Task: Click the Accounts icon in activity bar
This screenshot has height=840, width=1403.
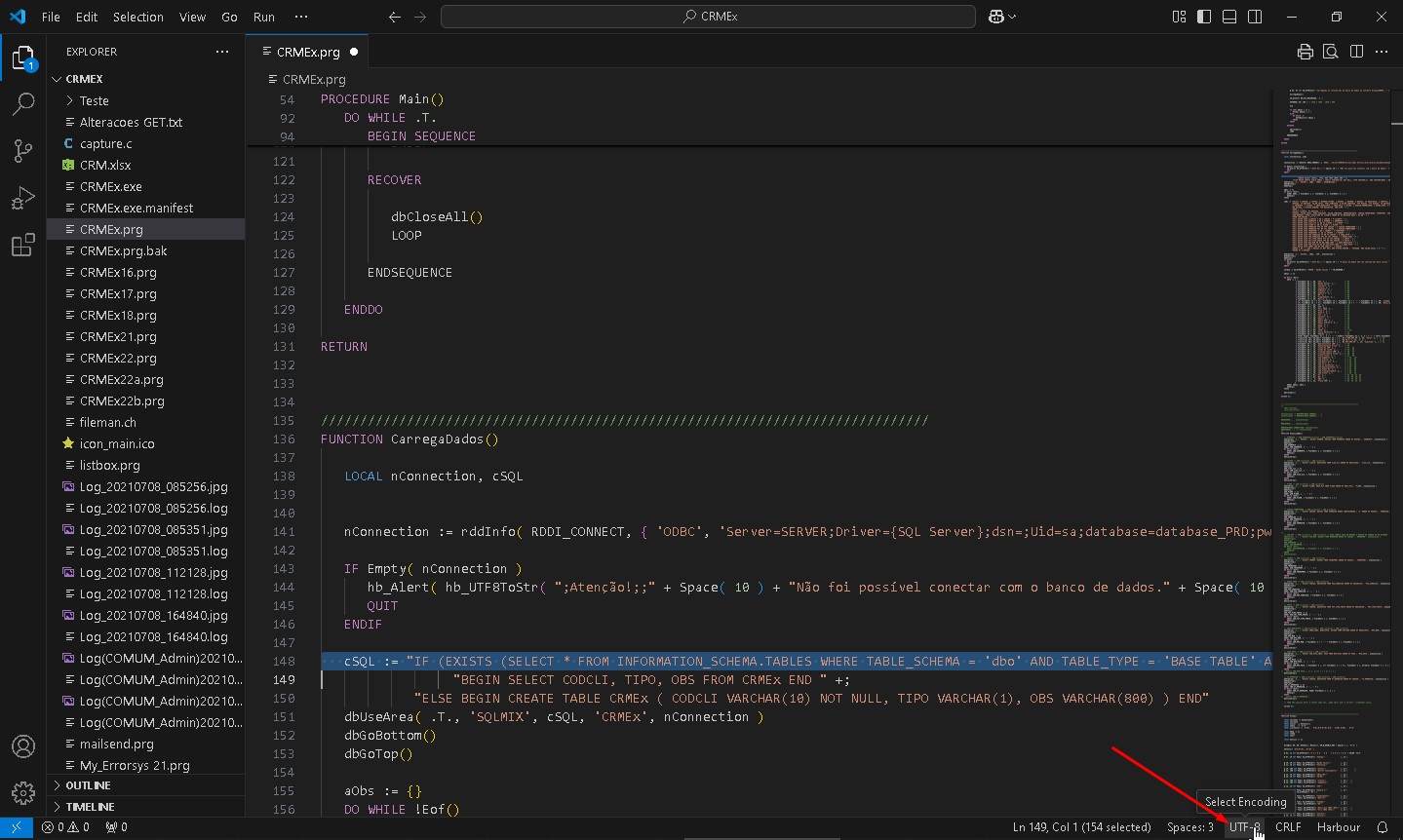Action: pyautogui.click(x=23, y=746)
